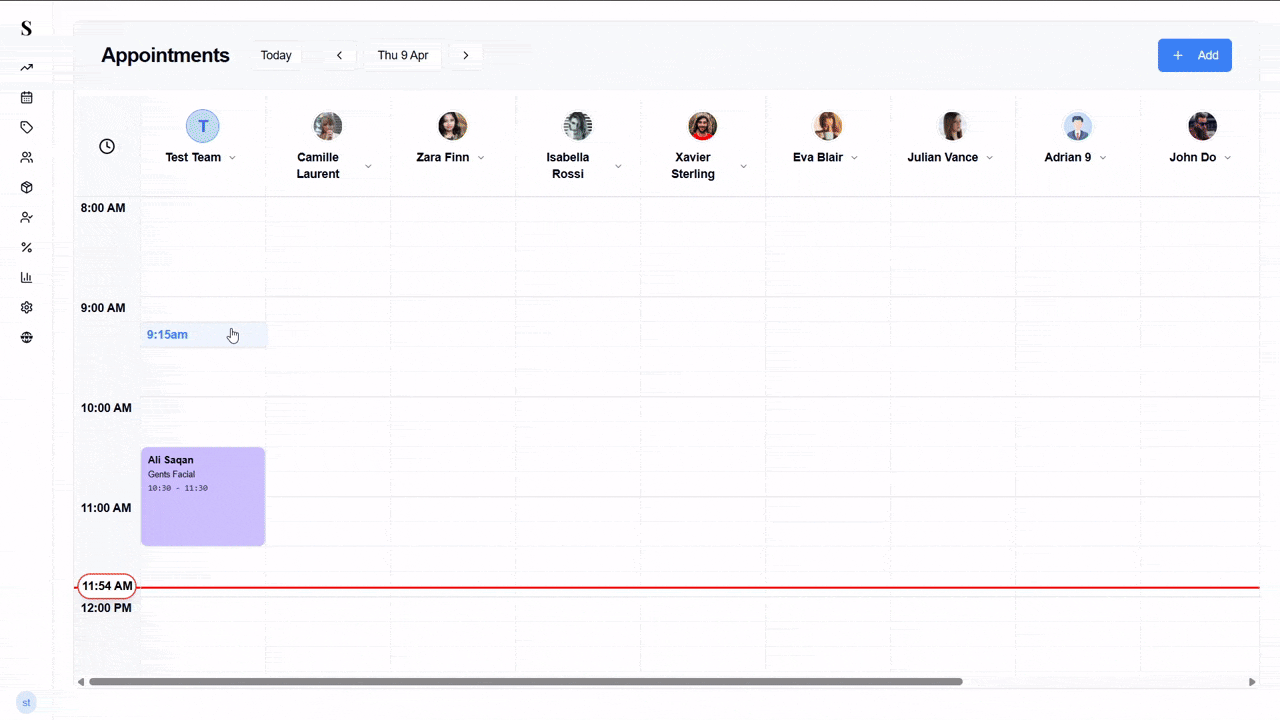Click the clock icon above the time column
The width and height of the screenshot is (1280, 720).
pos(106,146)
